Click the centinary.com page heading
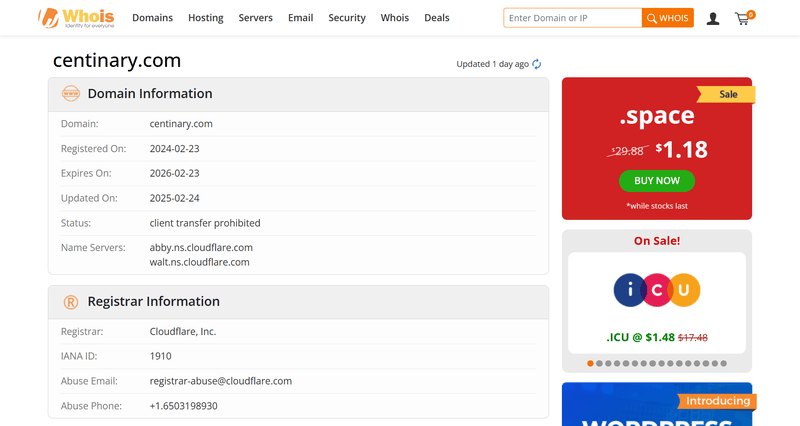Image resolution: width=800 pixels, height=426 pixels. coord(117,60)
